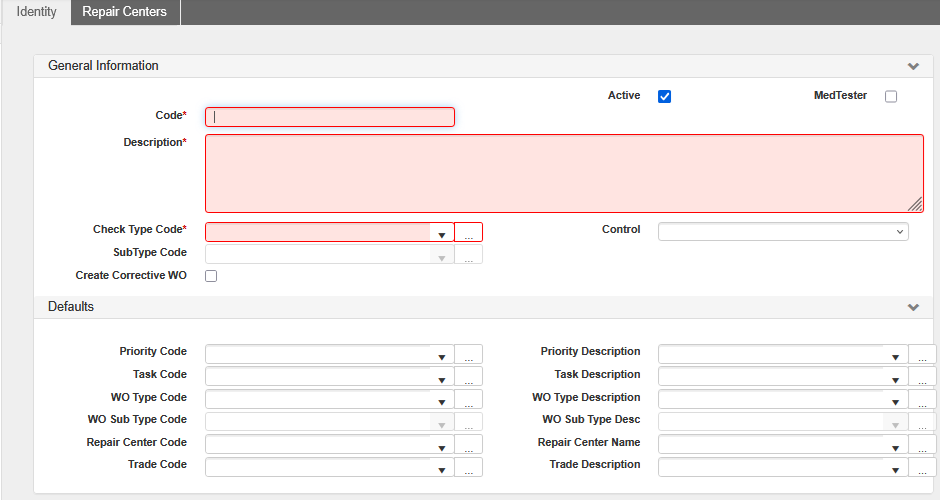Open the lookup button next to Priority Code

pyautogui.click(x=468, y=354)
